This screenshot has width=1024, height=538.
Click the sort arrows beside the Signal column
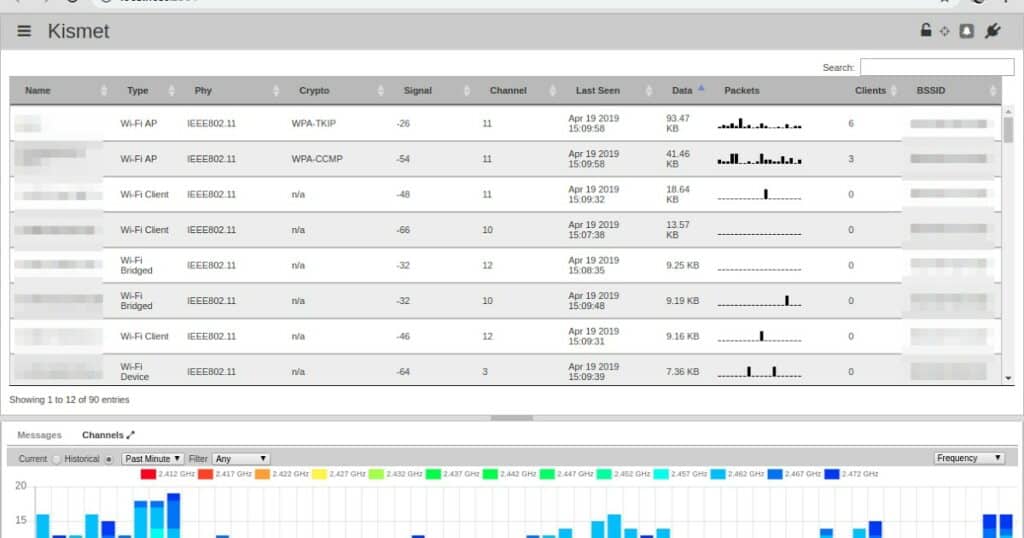[x=467, y=91]
